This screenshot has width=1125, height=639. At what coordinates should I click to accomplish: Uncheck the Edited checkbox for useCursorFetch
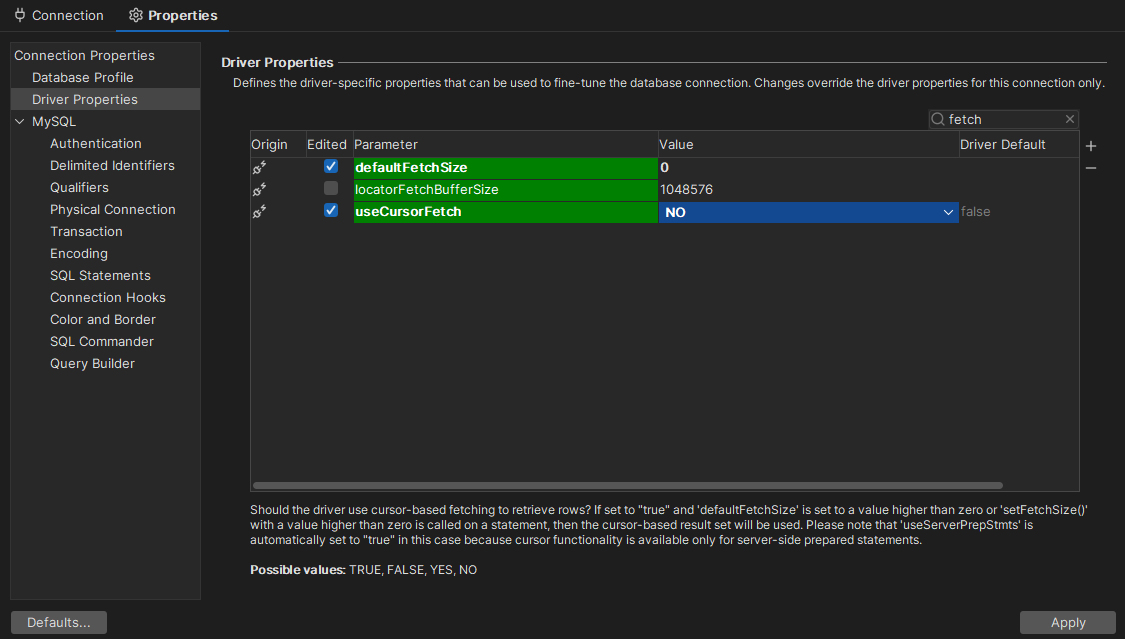click(x=330, y=211)
